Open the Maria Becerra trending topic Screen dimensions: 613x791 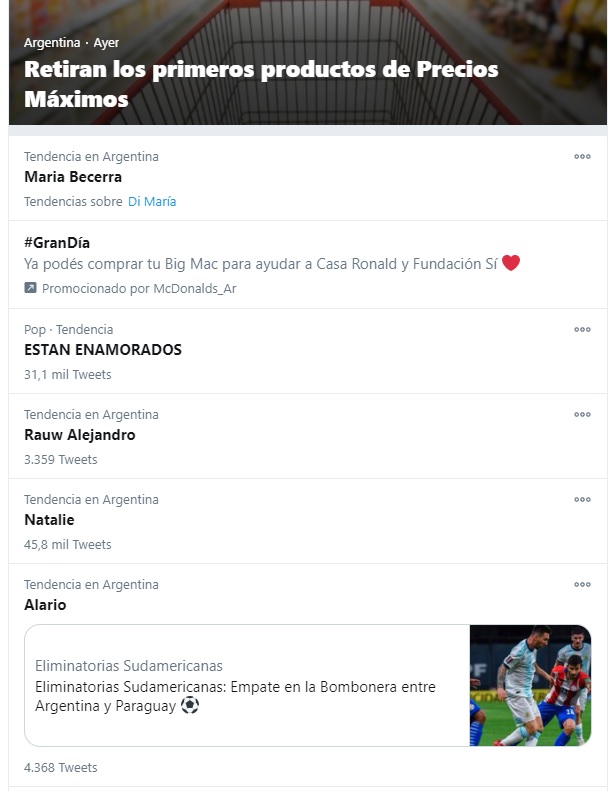click(x=73, y=177)
